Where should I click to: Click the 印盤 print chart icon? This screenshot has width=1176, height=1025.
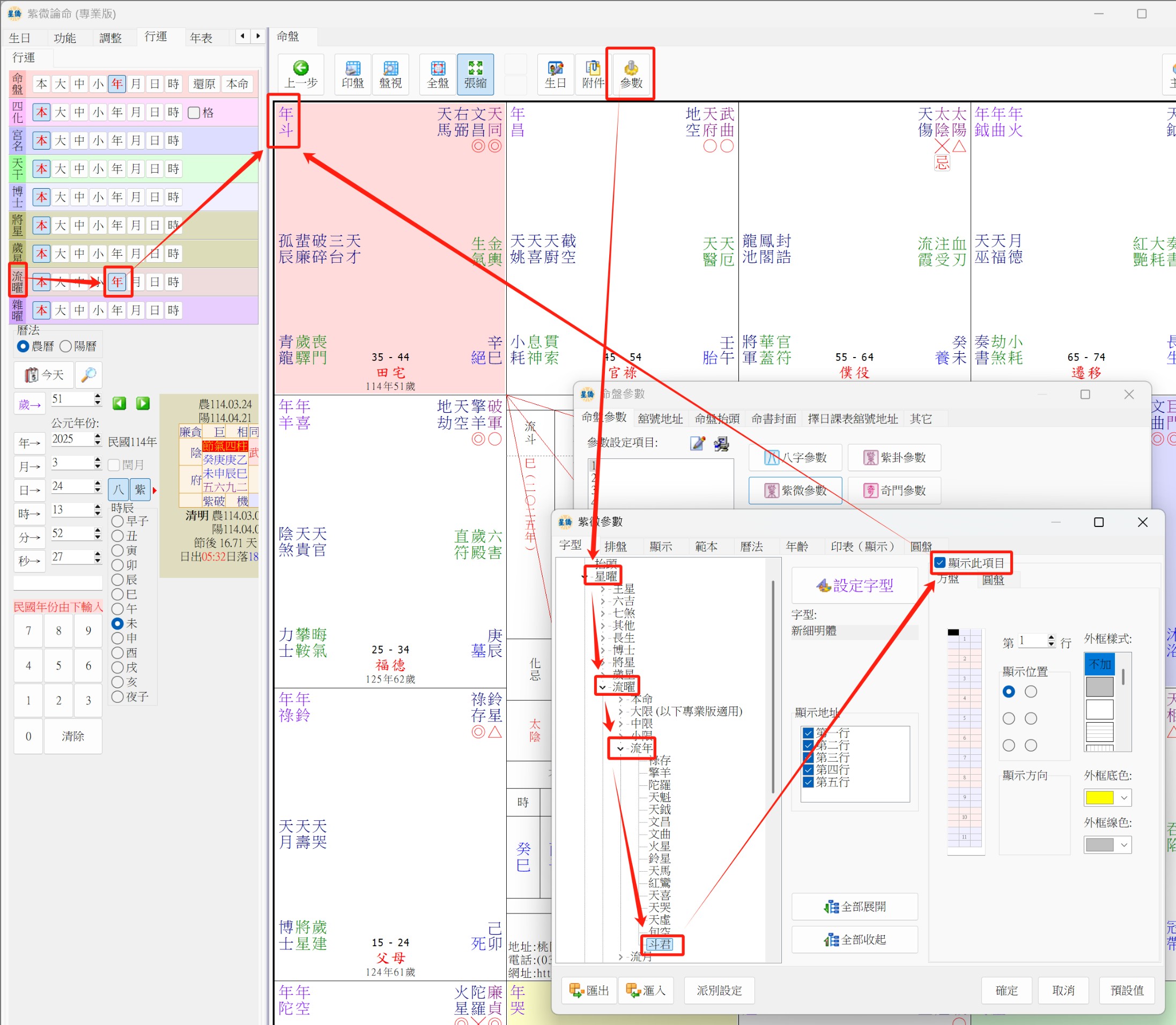[352, 75]
